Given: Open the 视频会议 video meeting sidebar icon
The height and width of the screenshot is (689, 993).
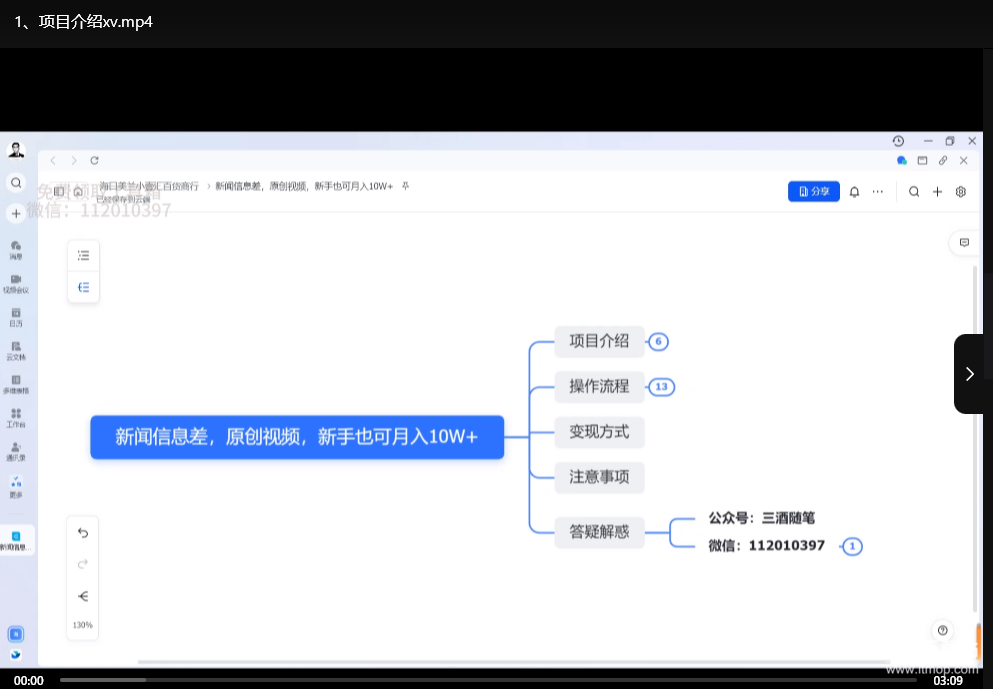Looking at the screenshot, I should tap(16, 283).
